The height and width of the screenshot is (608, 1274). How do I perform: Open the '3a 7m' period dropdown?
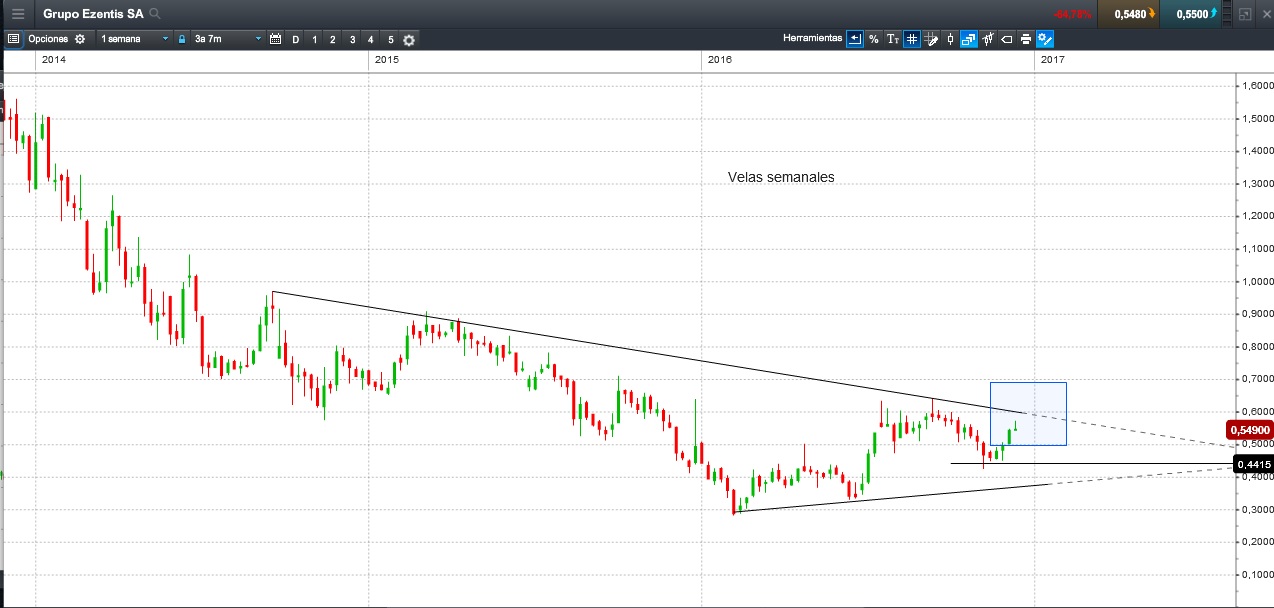pos(228,39)
